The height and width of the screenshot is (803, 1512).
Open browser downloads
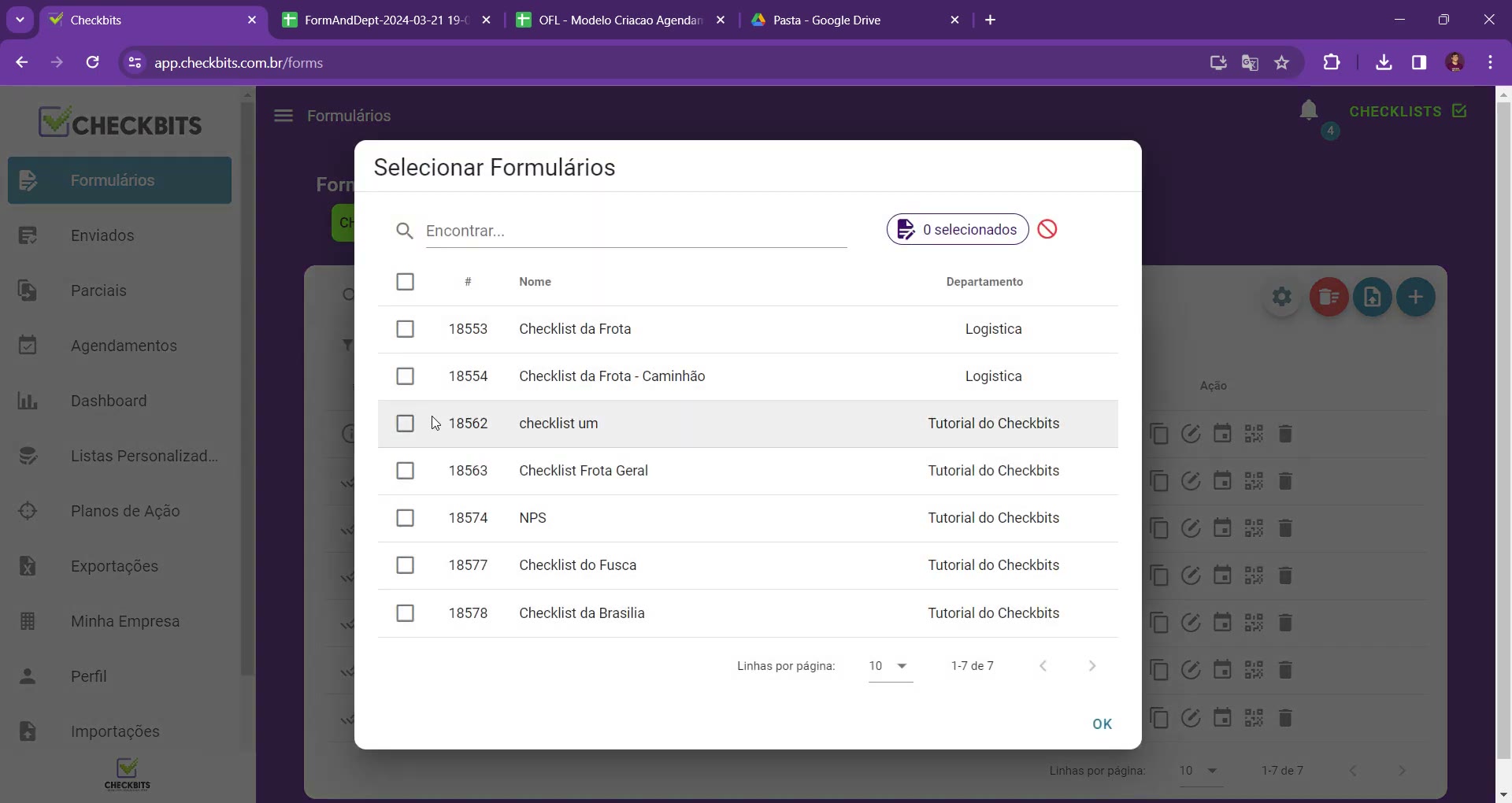pos(1384,62)
